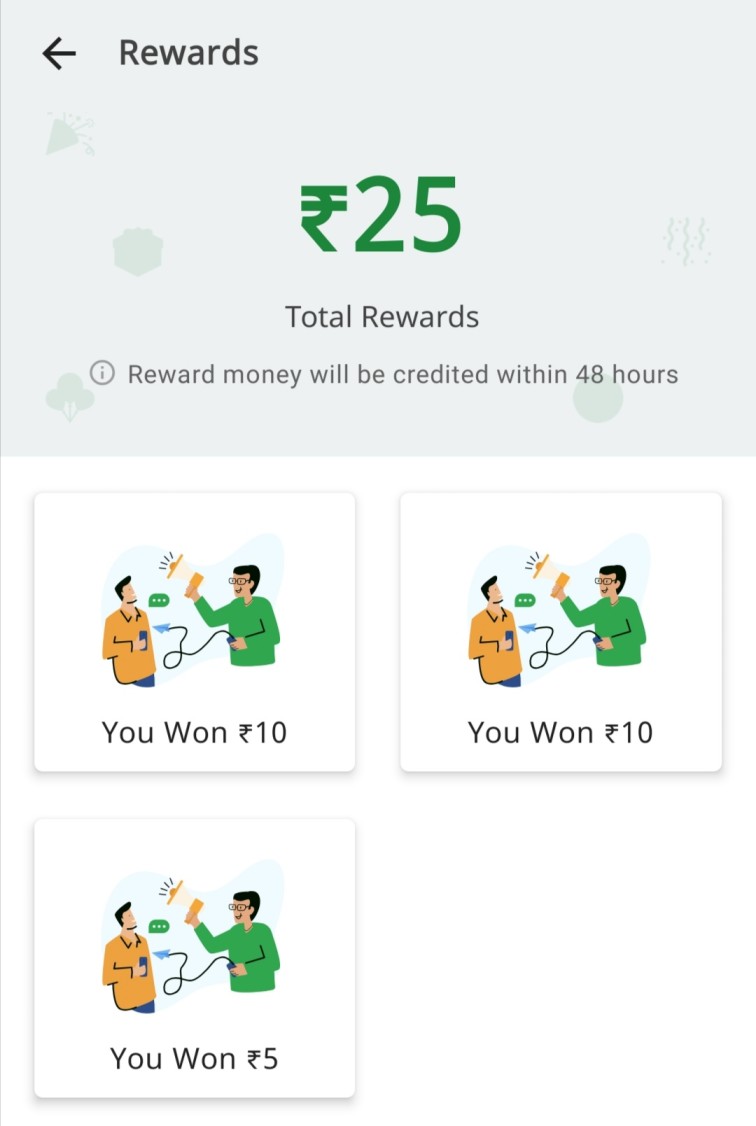
Task: Tap the leafy plant decoration icon
Action: (x=70, y=397)
